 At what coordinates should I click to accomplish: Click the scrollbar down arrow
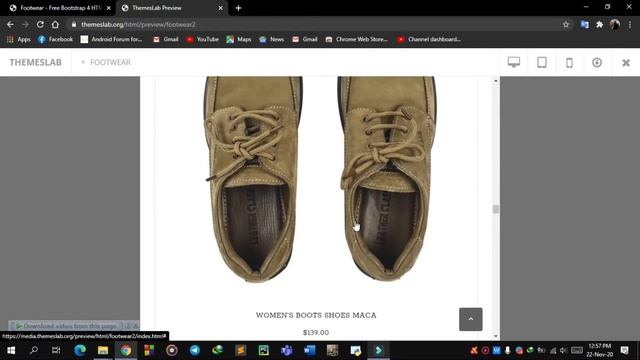coord(496,336)
